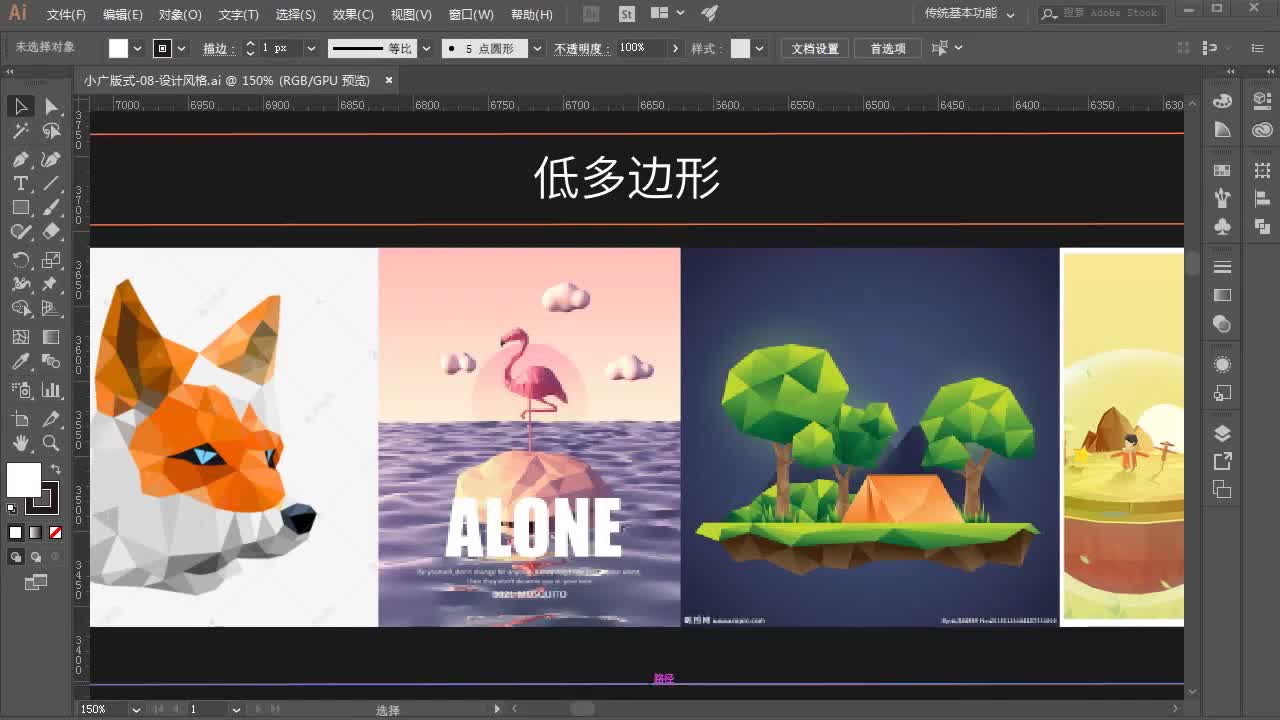Select the Gradient tool

point(51,337)
